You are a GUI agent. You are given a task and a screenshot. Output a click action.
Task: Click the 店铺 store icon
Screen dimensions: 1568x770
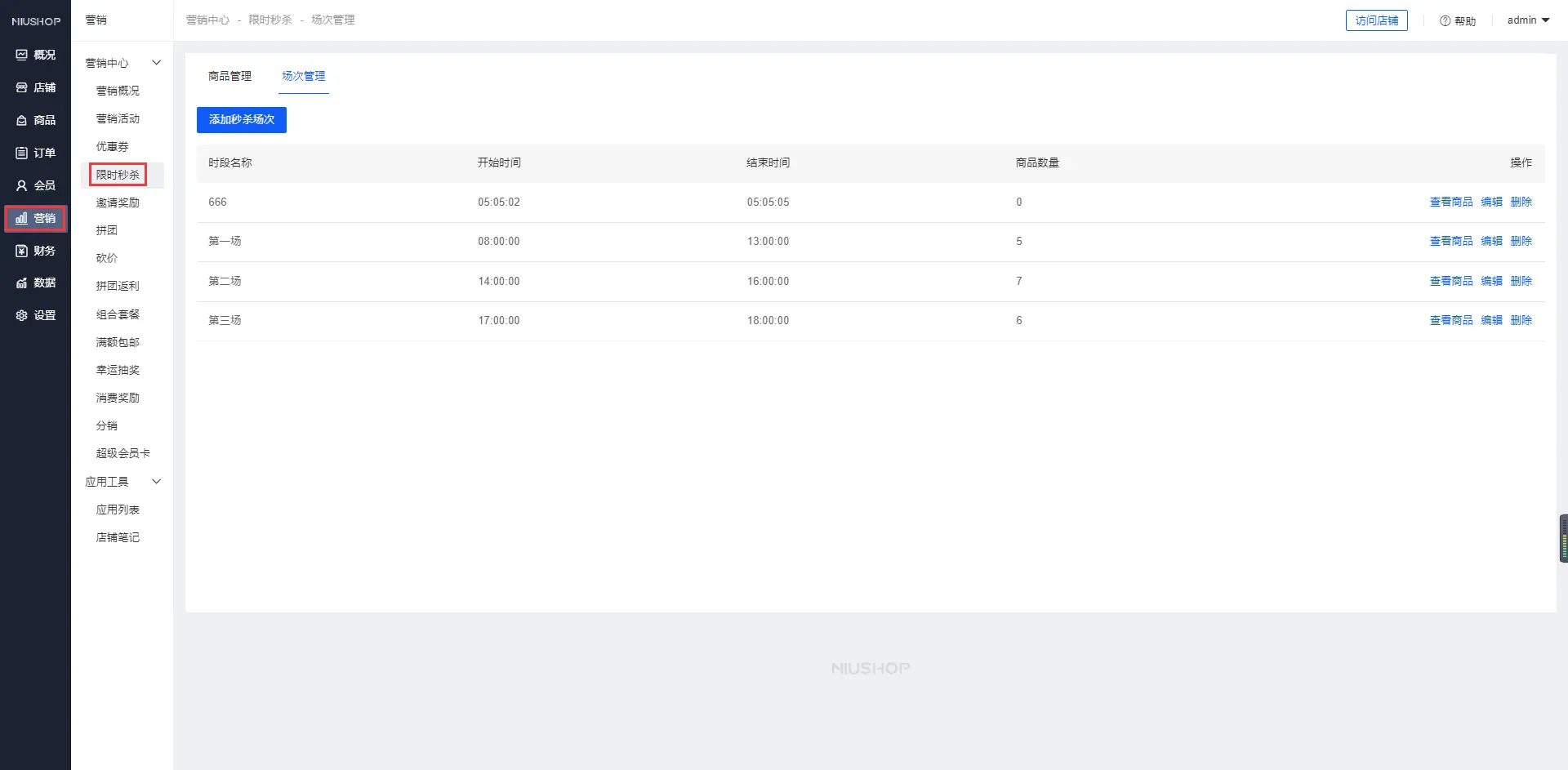click(22, 87)
